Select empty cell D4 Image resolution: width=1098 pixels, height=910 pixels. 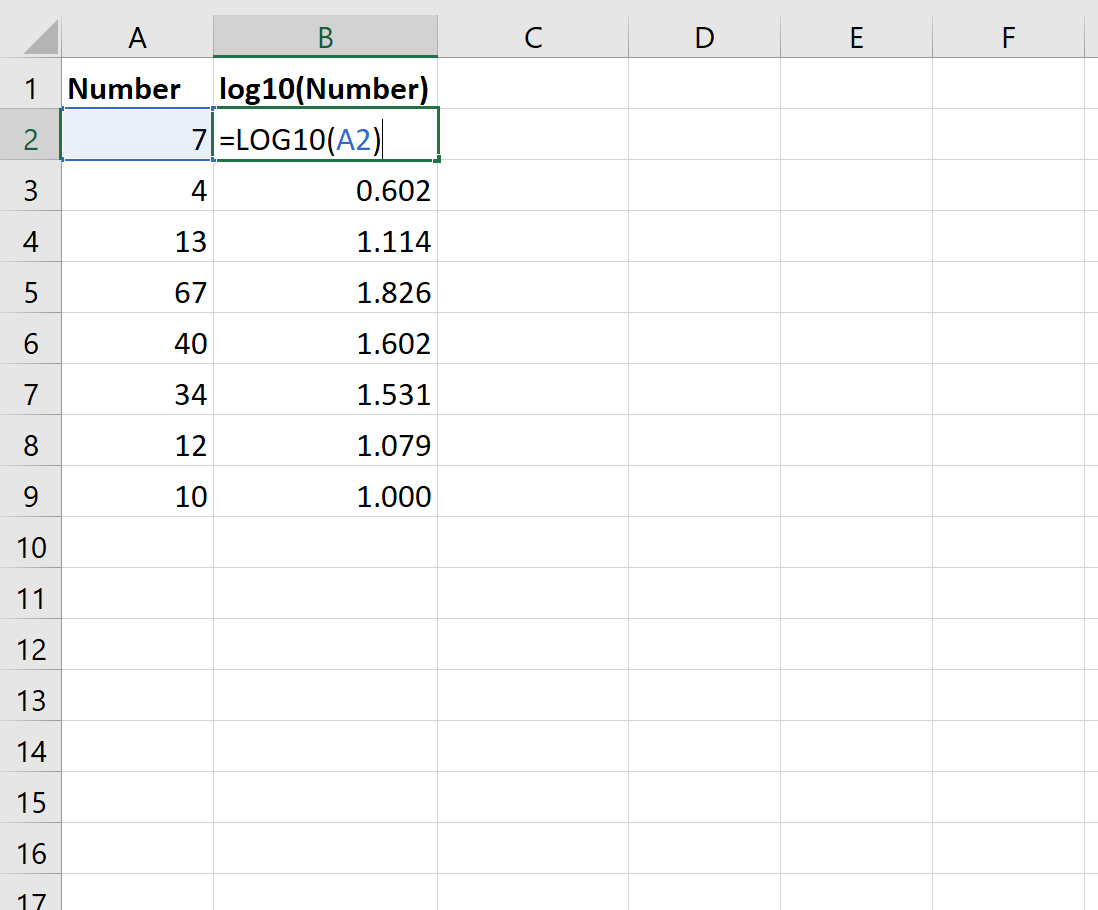[x=704, y=241]
